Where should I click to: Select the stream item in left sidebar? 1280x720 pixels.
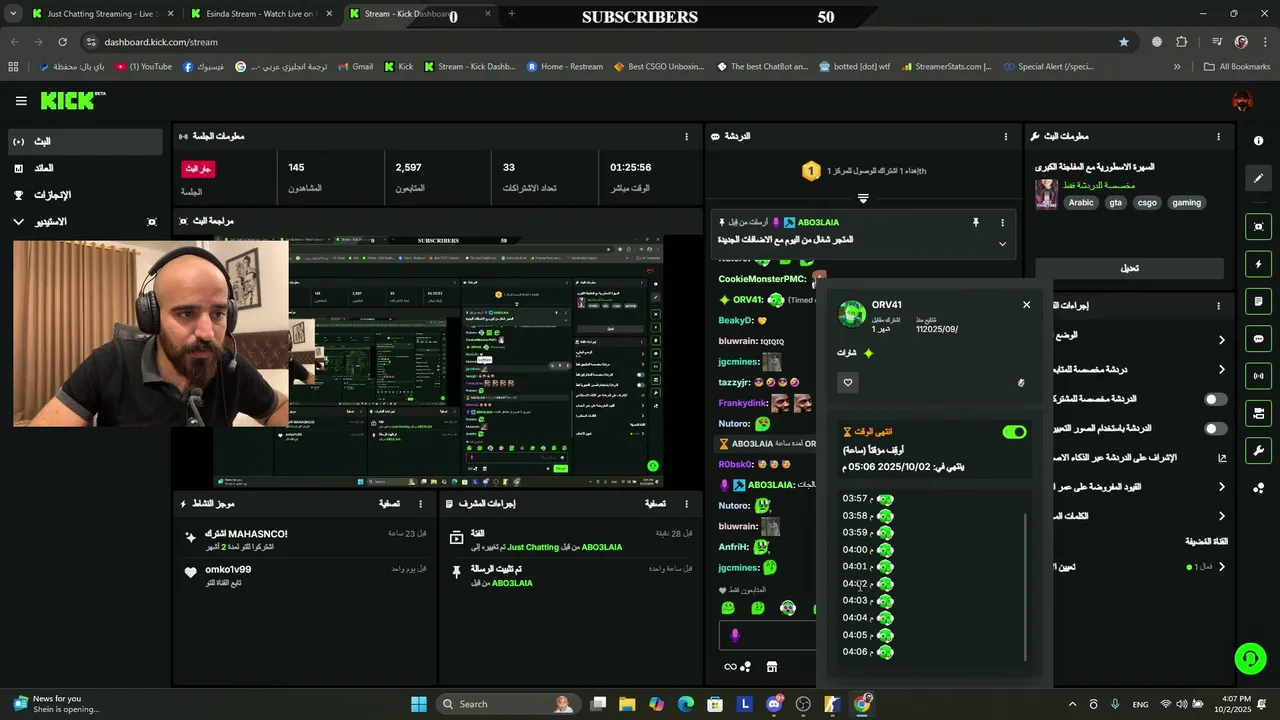tap(84, 142)
